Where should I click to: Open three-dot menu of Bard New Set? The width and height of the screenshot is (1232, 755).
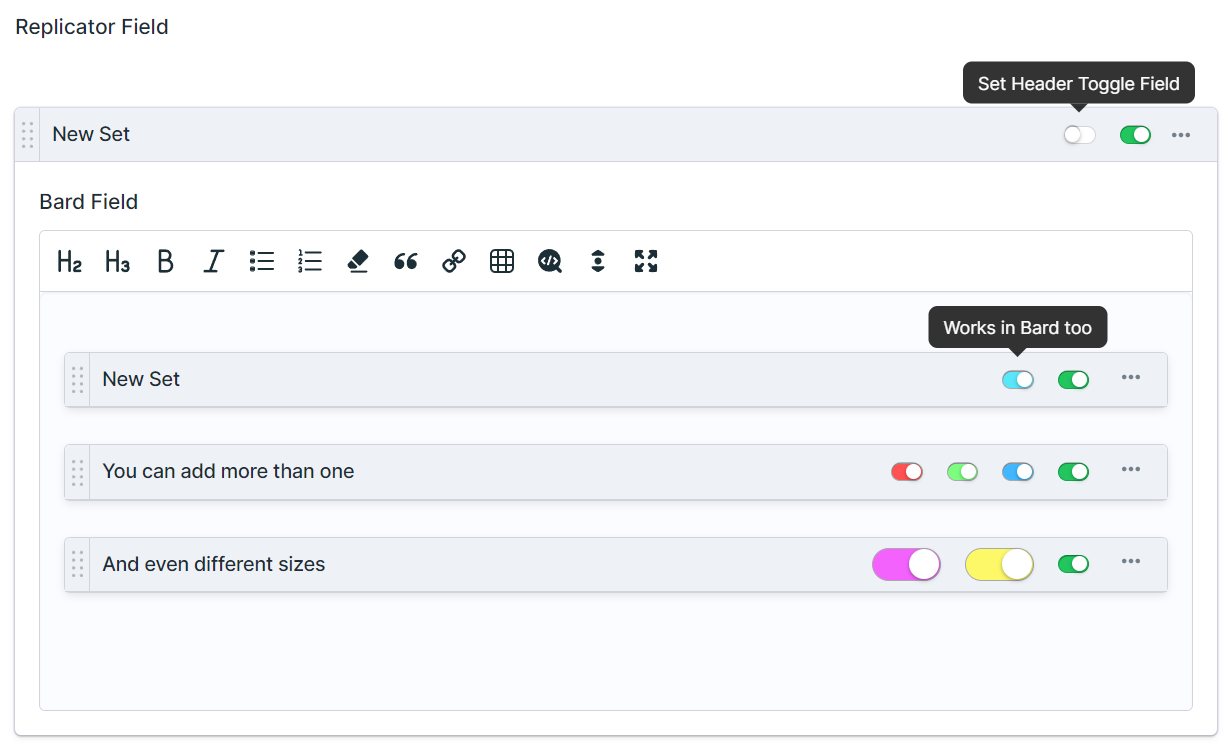[1131, 378]
